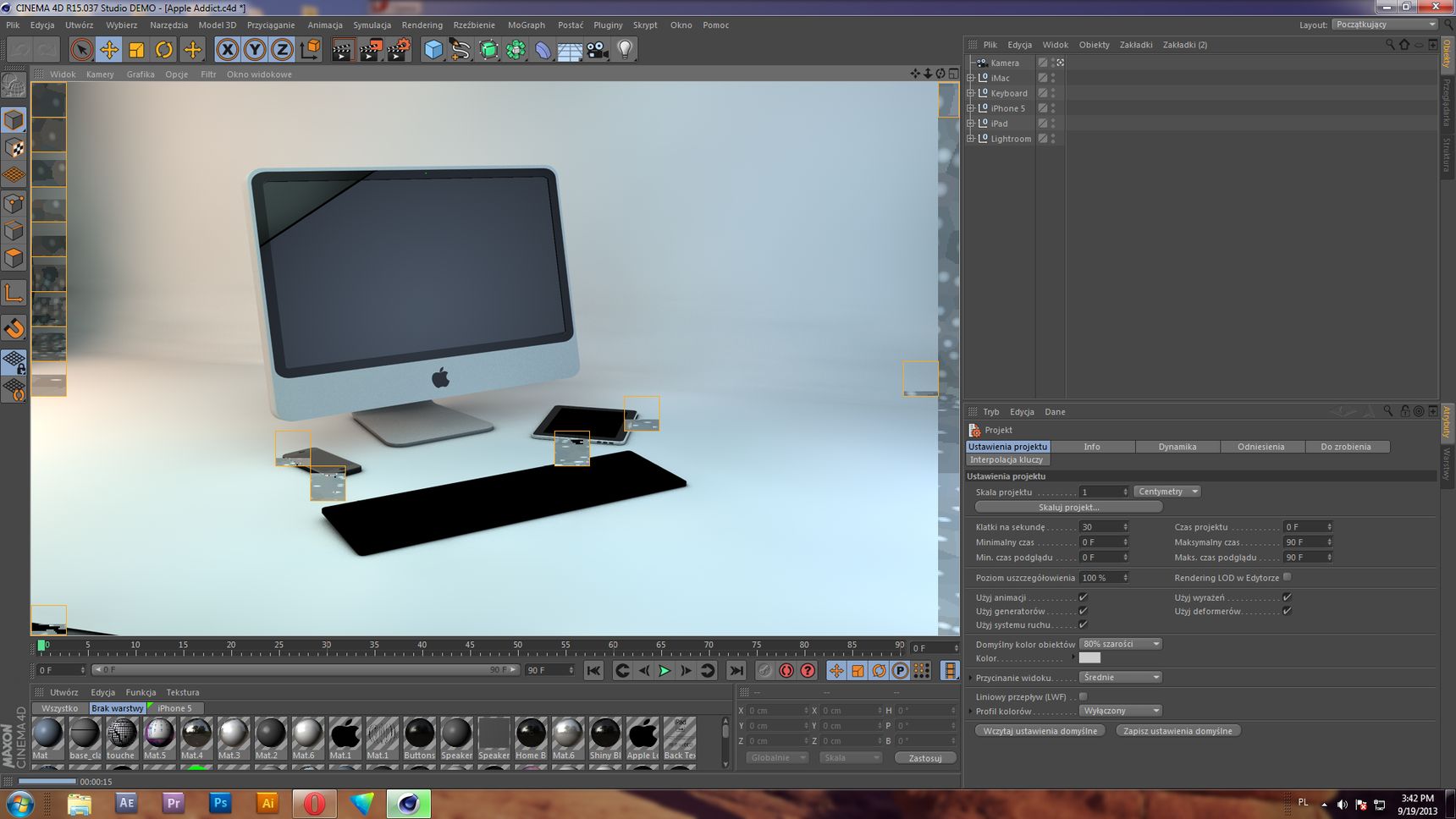Open the MoGraph menu
1456x819 pixels.
point(527,25)
